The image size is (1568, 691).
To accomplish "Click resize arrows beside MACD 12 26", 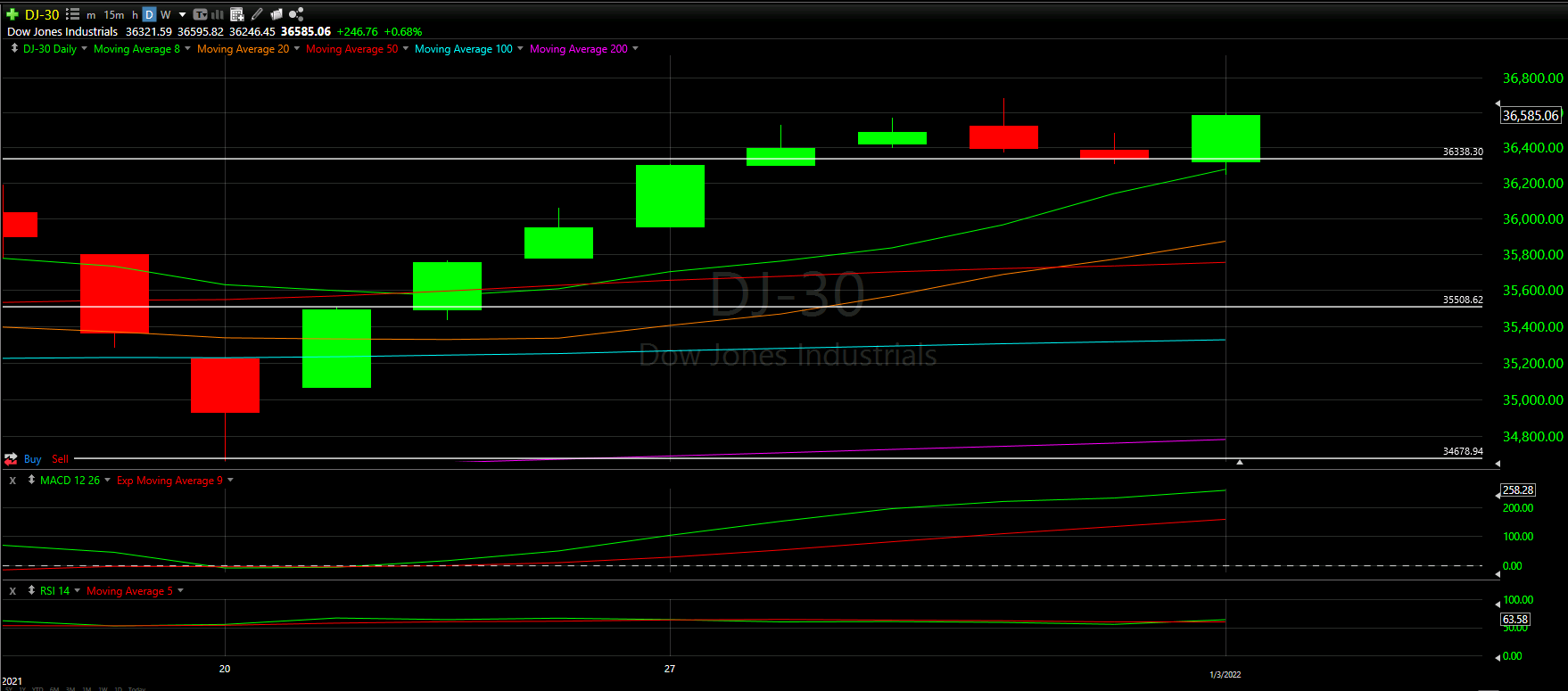I will pyautogui.click(x=31, y=480).
